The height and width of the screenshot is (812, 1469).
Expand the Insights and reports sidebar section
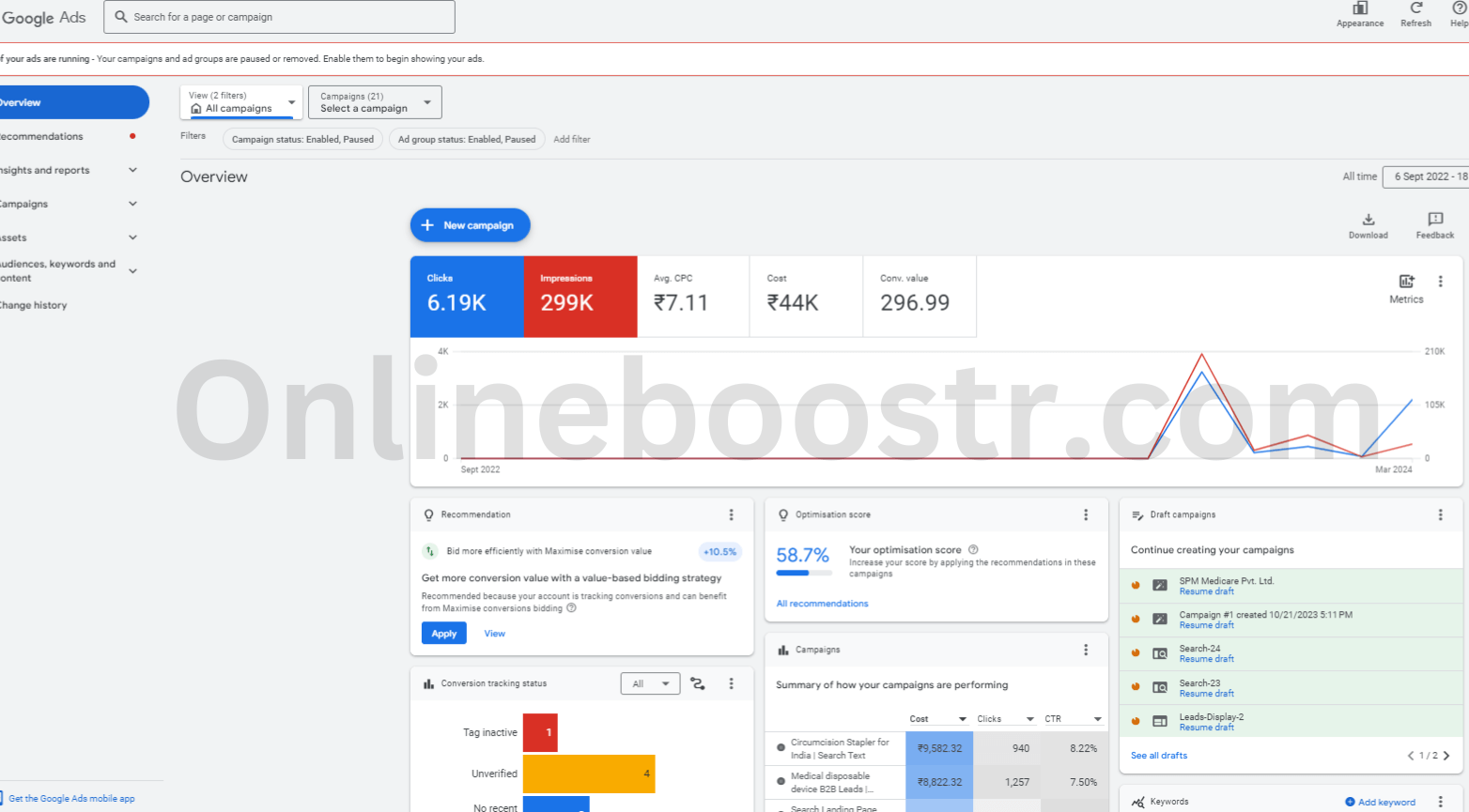coord(66,170)
